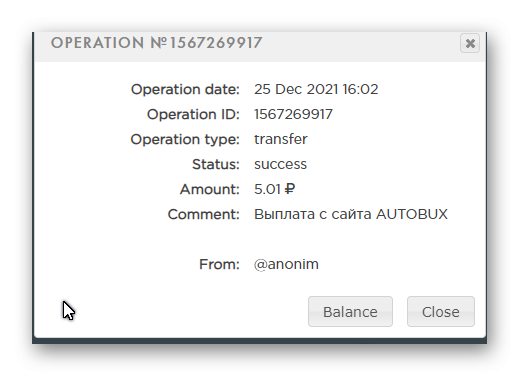Image resolution: width=519 pixels, height=376 pixels.
Task: Click the 'From:' label
Action: pos(219,264)
